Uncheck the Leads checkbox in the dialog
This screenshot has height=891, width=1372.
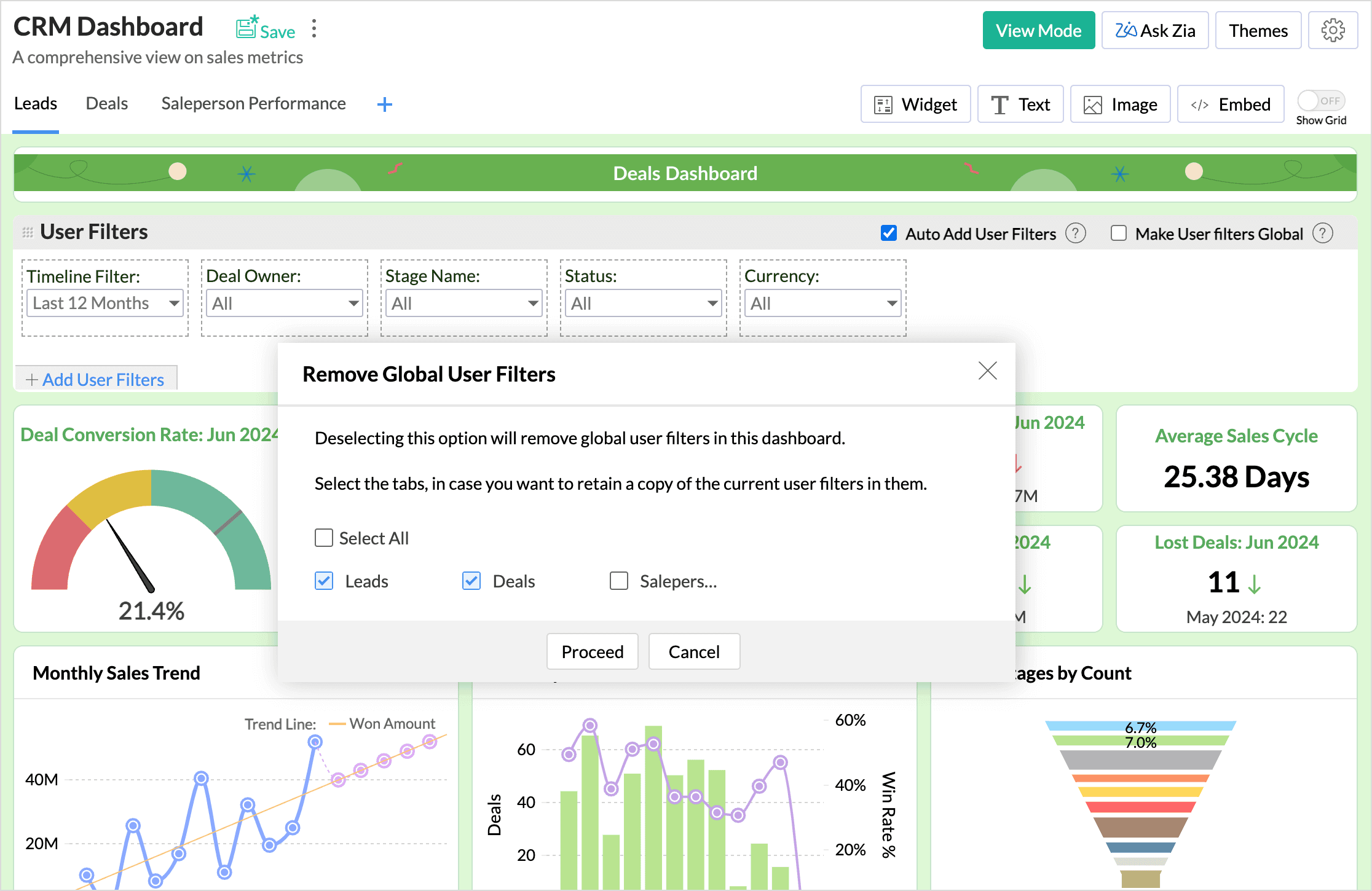324,581
